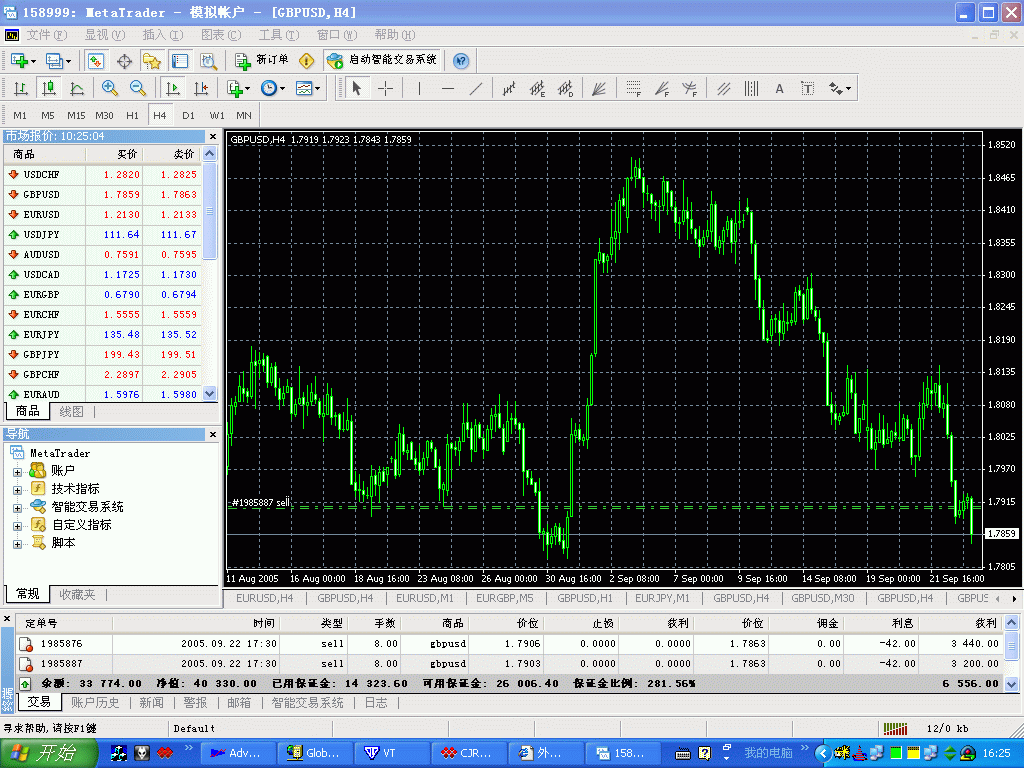
Task: Toggle candlestick chart display mode
Action: 48,89
